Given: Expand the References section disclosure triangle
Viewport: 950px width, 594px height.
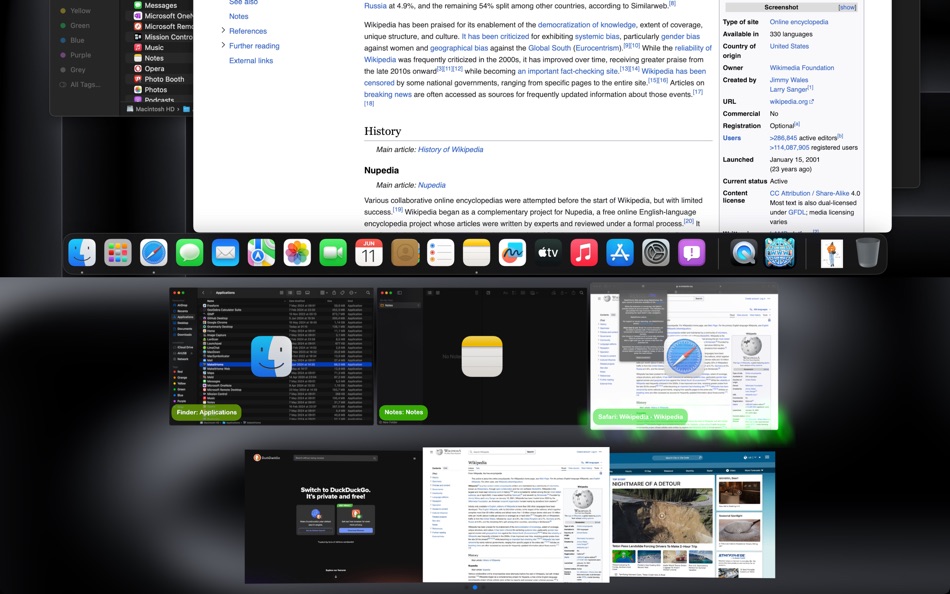Looking at the screenshot, I should (x=224, y=31).
